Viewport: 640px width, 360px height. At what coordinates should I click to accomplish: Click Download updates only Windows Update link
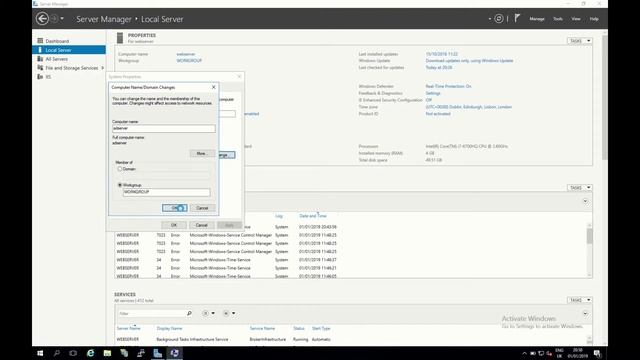click(x=469, y=61)
